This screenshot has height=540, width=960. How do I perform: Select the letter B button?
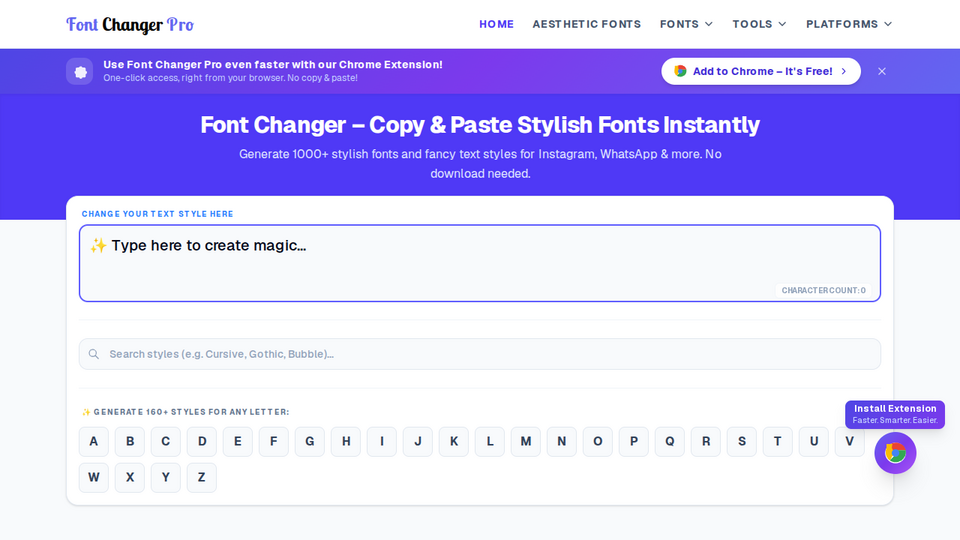[x=130, y=441]
